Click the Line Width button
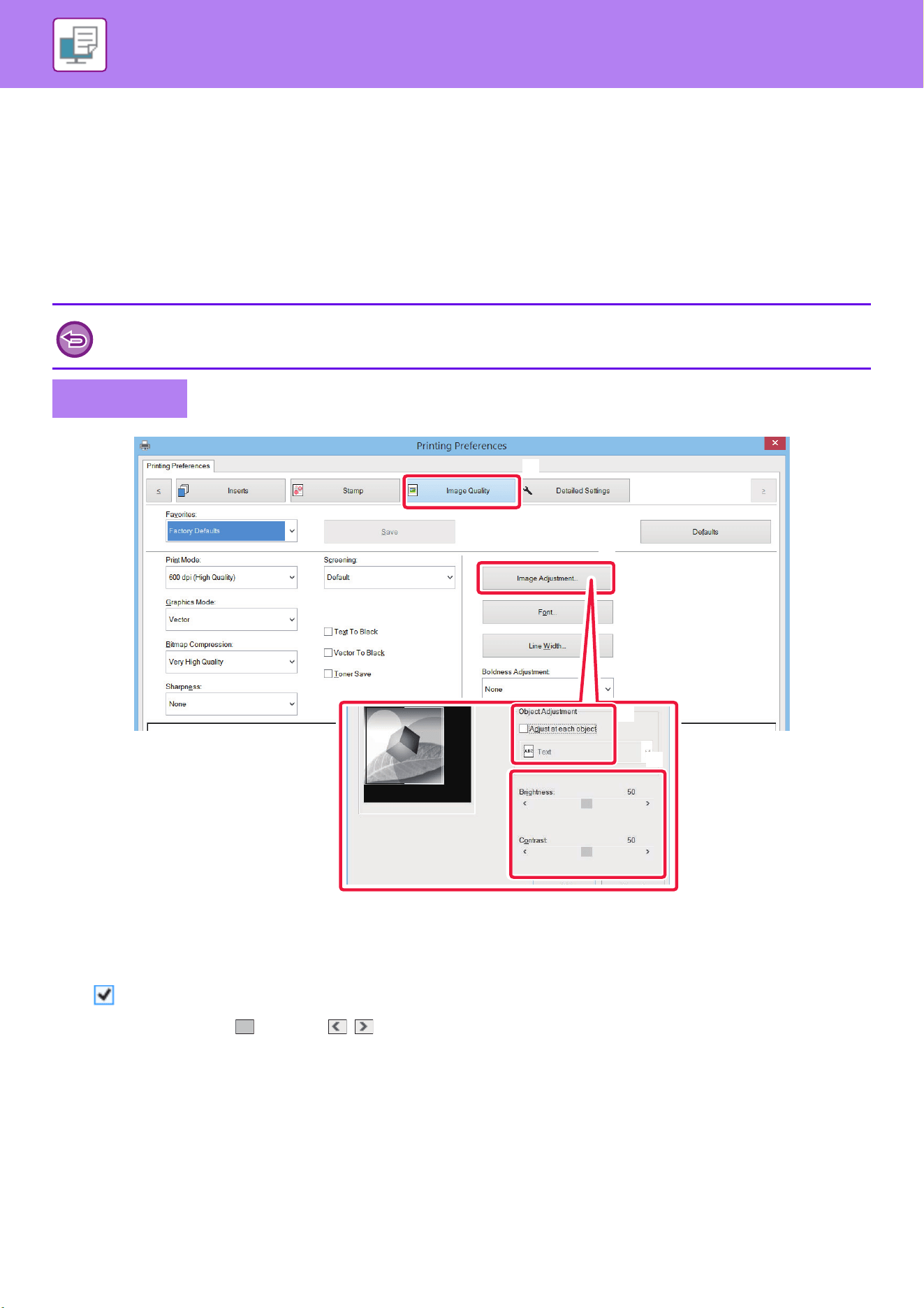This screenshot has width=924, height=1308. (547, 646)
